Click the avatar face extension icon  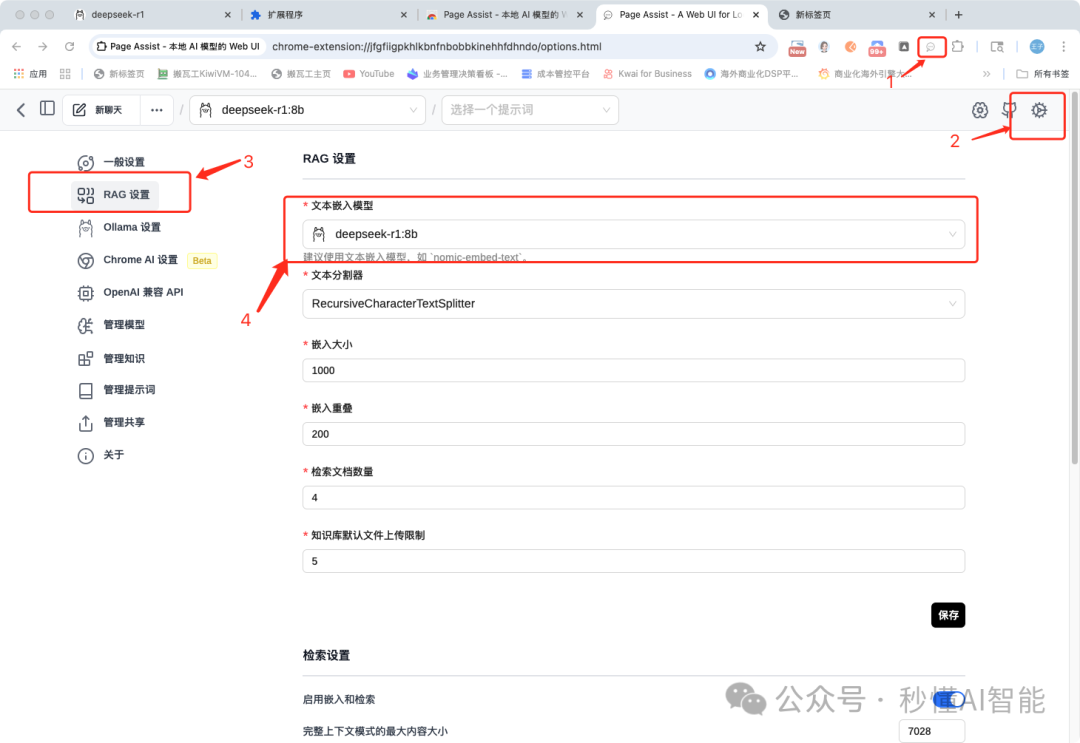click(824, 47)
